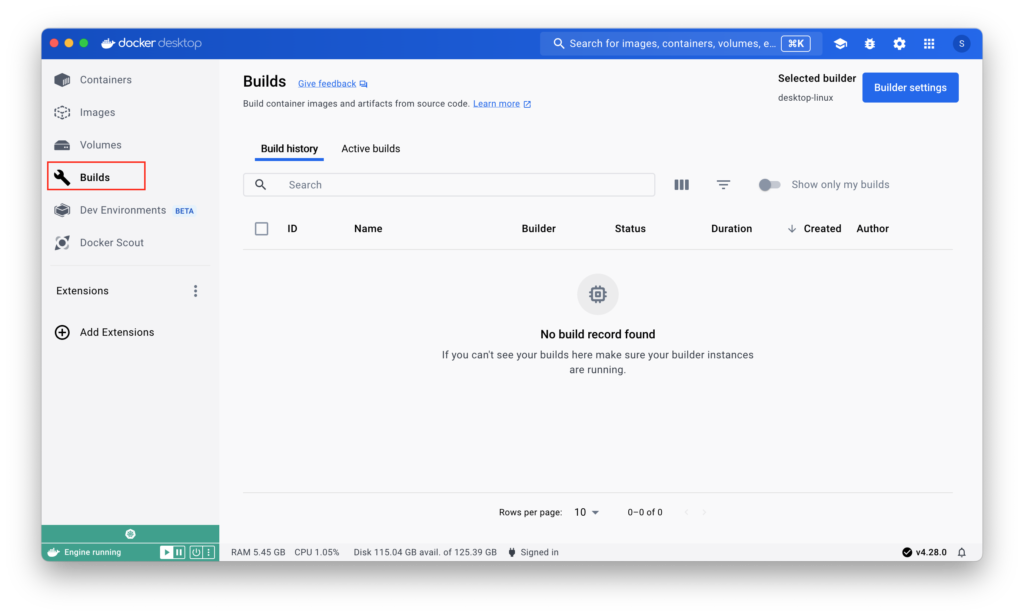Sort the table by Created column

[821, 229]
